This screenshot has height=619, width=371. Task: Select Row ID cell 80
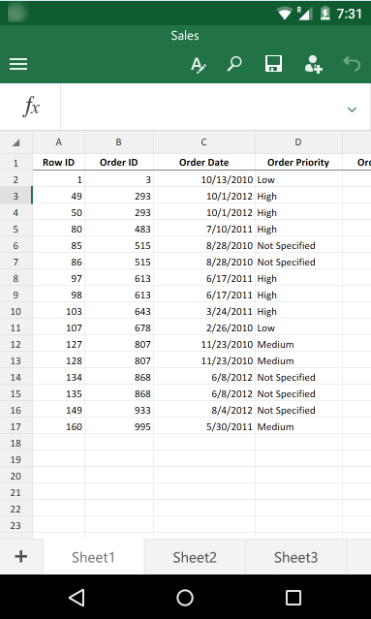point(58,229)
